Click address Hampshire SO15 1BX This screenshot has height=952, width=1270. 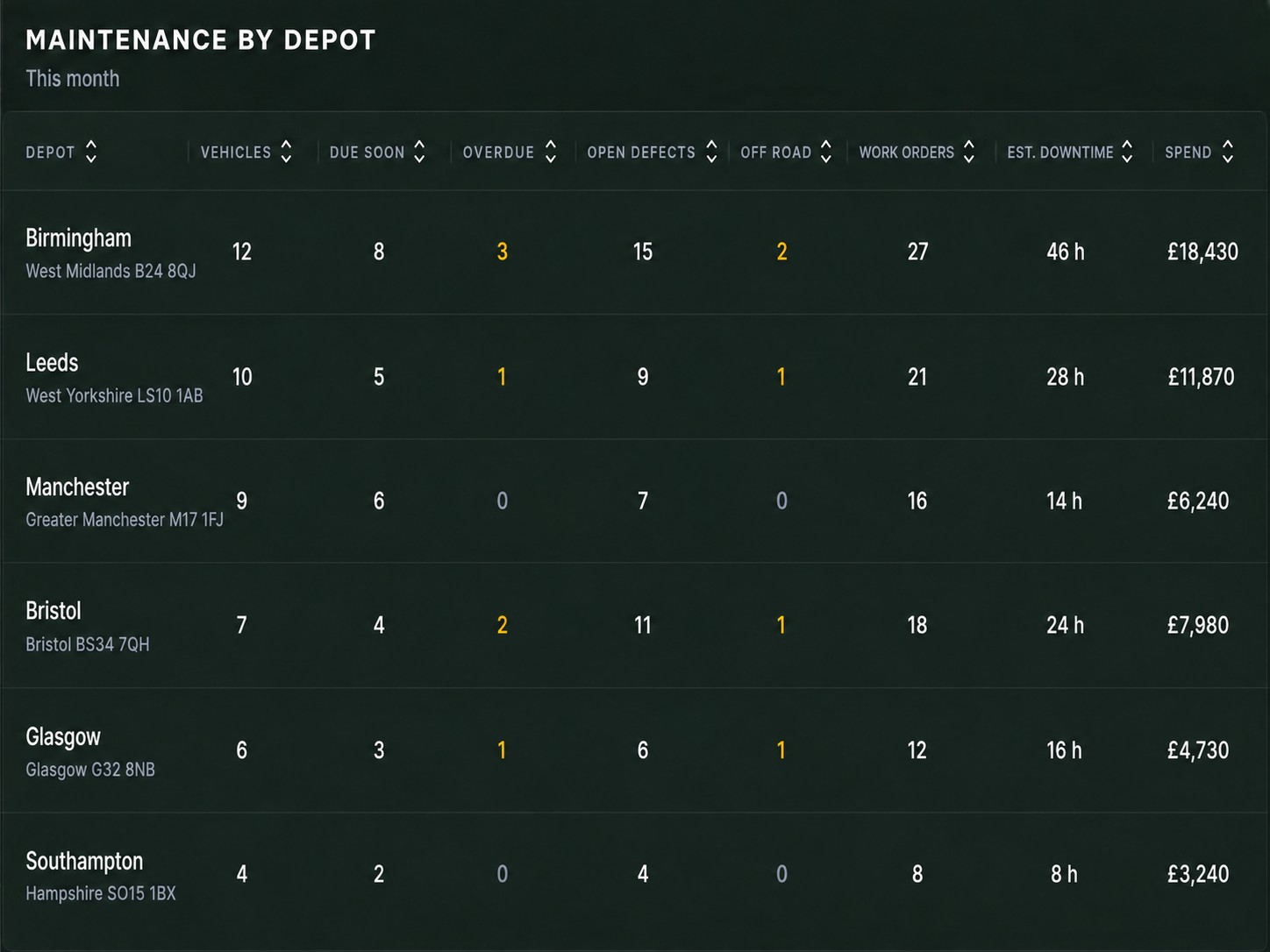pyautogui.click(x=101, y=893)
